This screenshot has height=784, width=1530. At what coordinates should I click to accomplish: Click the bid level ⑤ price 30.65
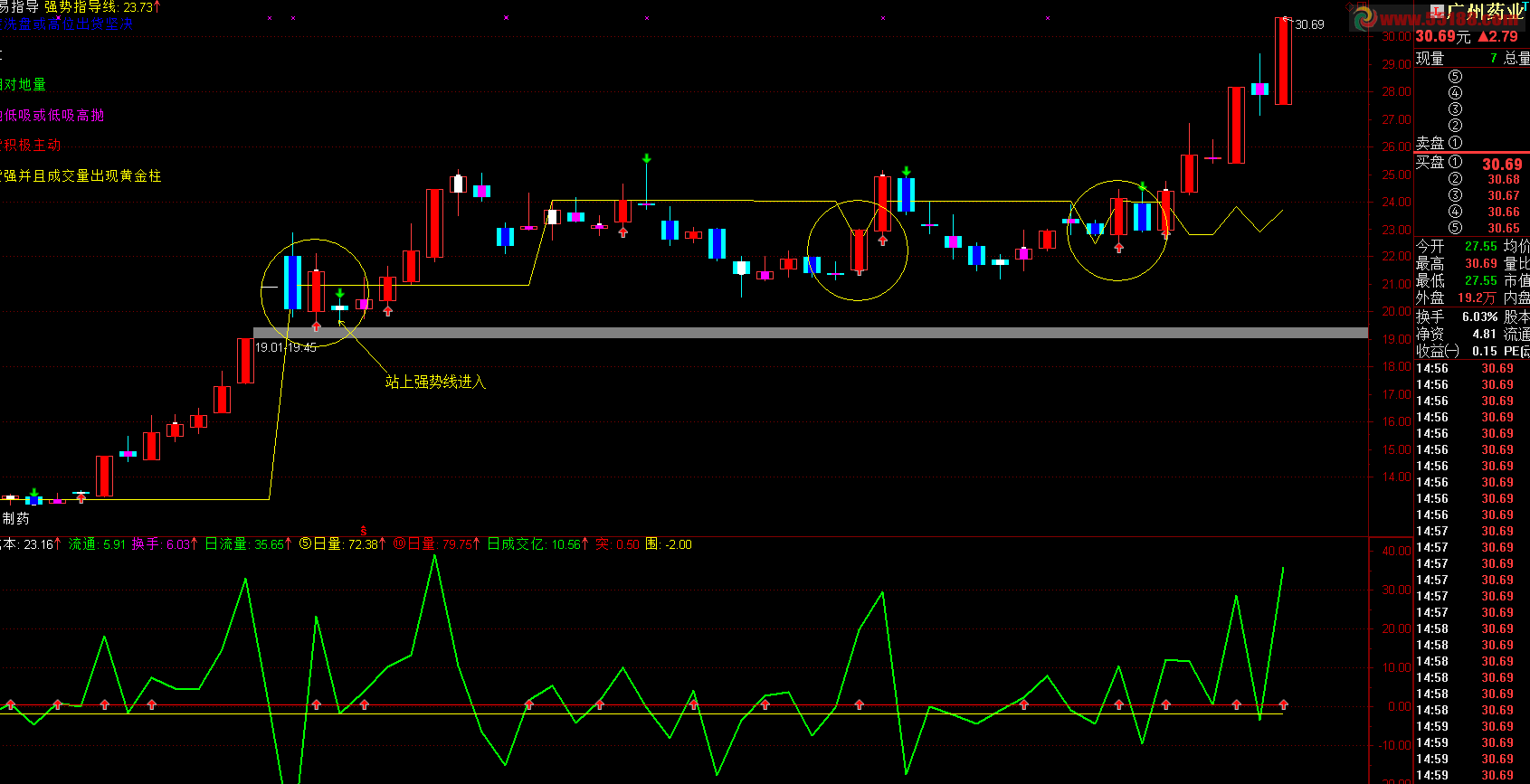1504,229
